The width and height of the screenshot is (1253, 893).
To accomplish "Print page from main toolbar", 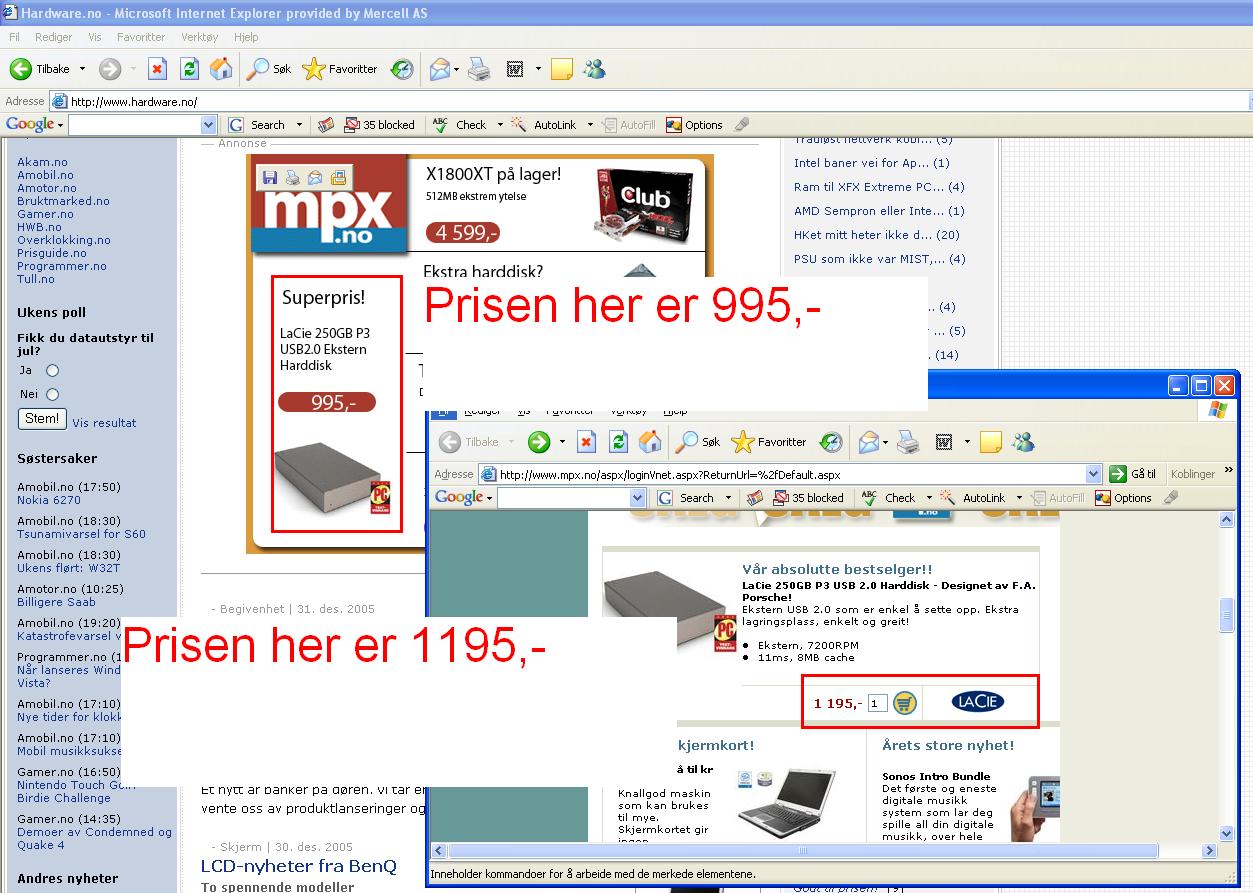I will 480,69.
